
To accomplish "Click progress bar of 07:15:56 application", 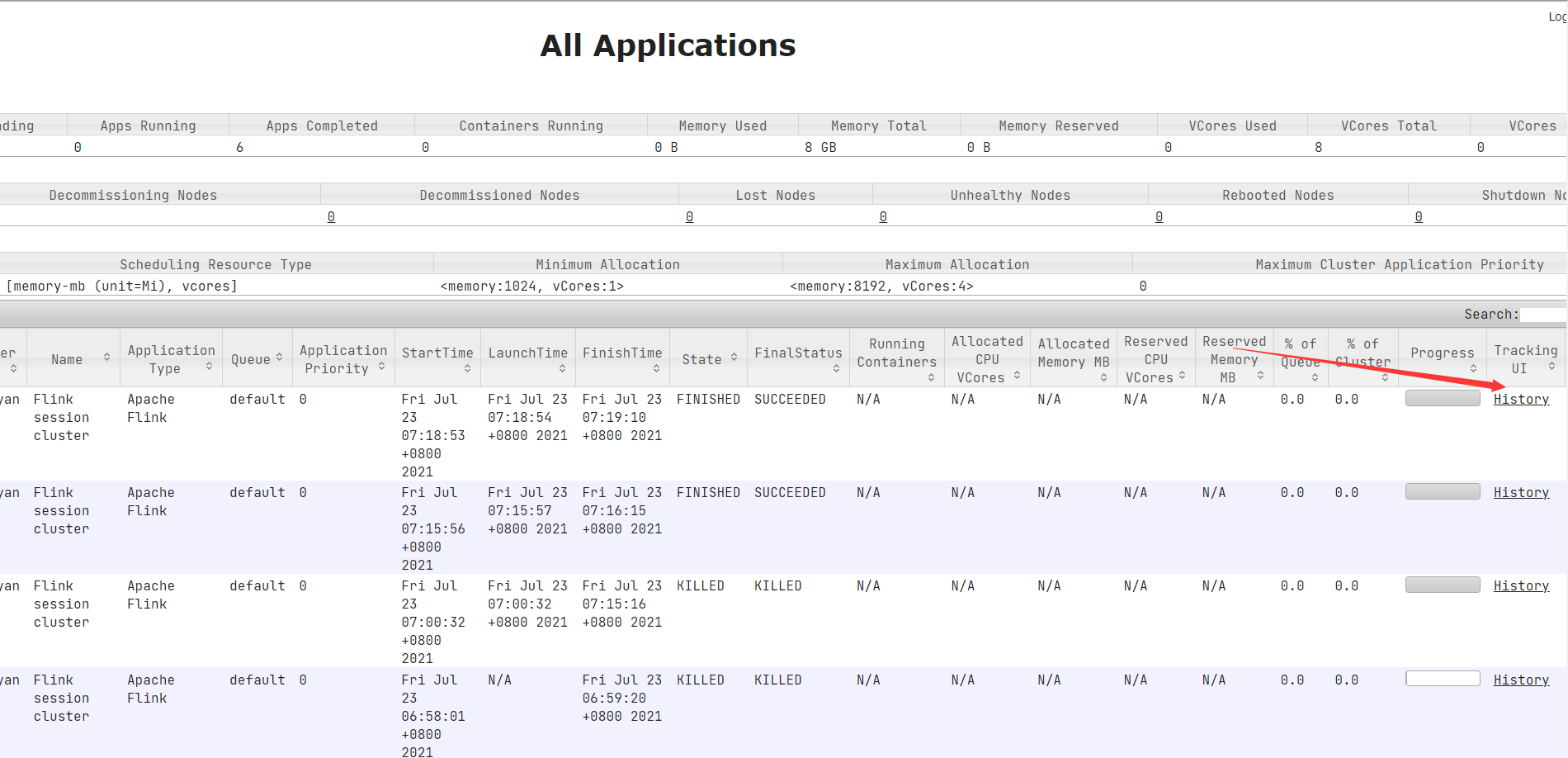I will [1443, 491].
